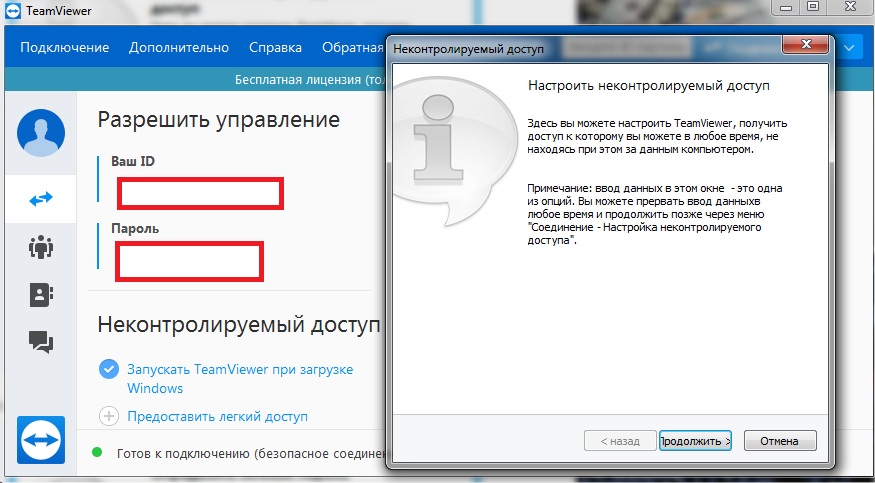Click the Ваш ID field
The image size is (875, 483).
point(200,194)
